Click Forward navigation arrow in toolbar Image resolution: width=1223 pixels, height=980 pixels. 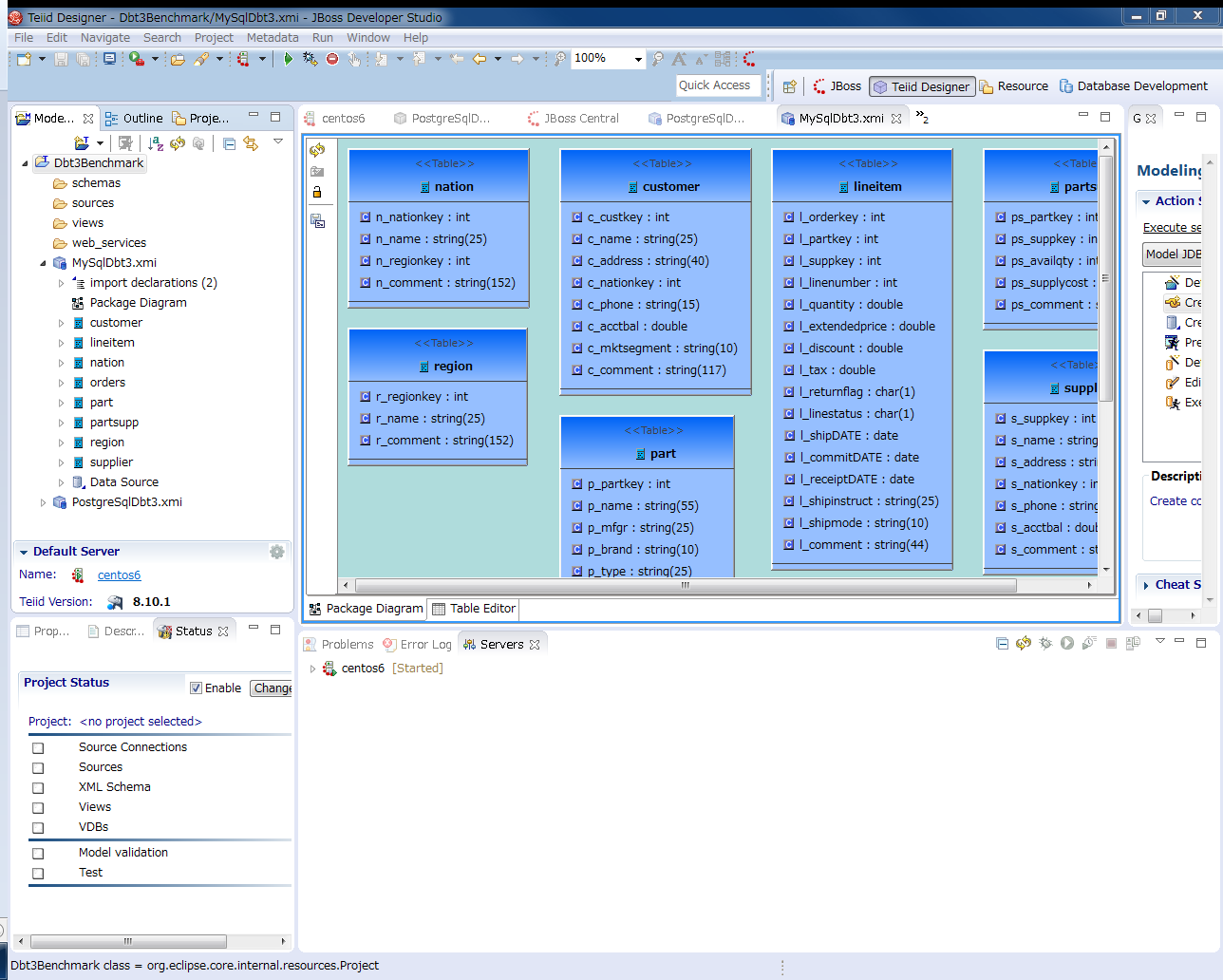517,59
